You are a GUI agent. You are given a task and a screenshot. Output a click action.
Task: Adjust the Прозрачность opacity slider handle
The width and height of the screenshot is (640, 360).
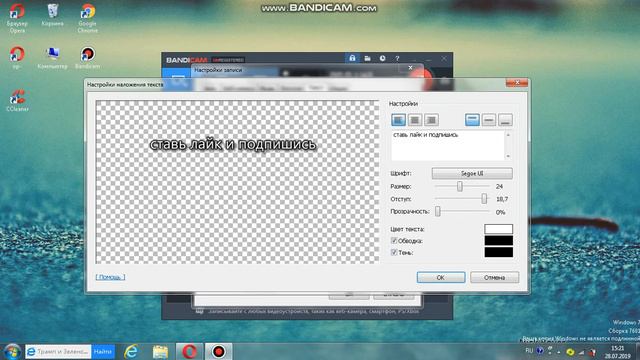tap(438, 211)
